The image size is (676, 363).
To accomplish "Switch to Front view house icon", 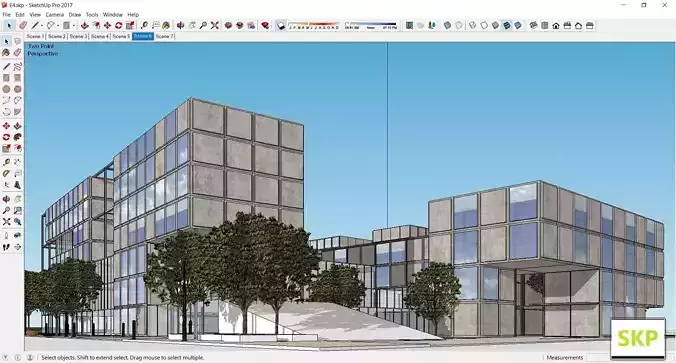I will point(556,25).
